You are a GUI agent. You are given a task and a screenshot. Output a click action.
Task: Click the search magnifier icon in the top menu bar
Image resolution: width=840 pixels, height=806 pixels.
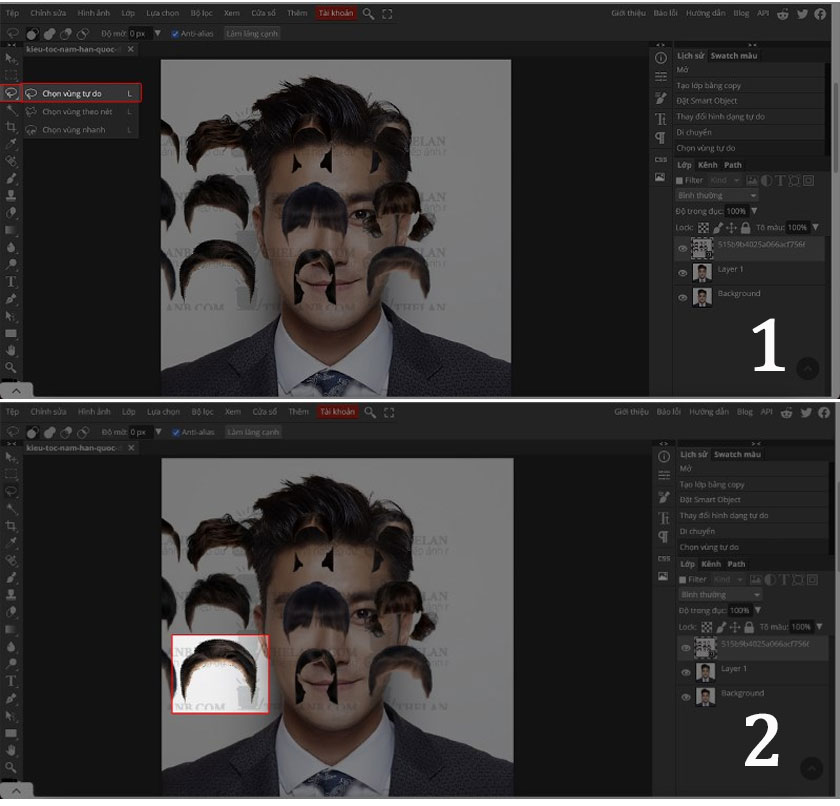(x=369, y=14)
